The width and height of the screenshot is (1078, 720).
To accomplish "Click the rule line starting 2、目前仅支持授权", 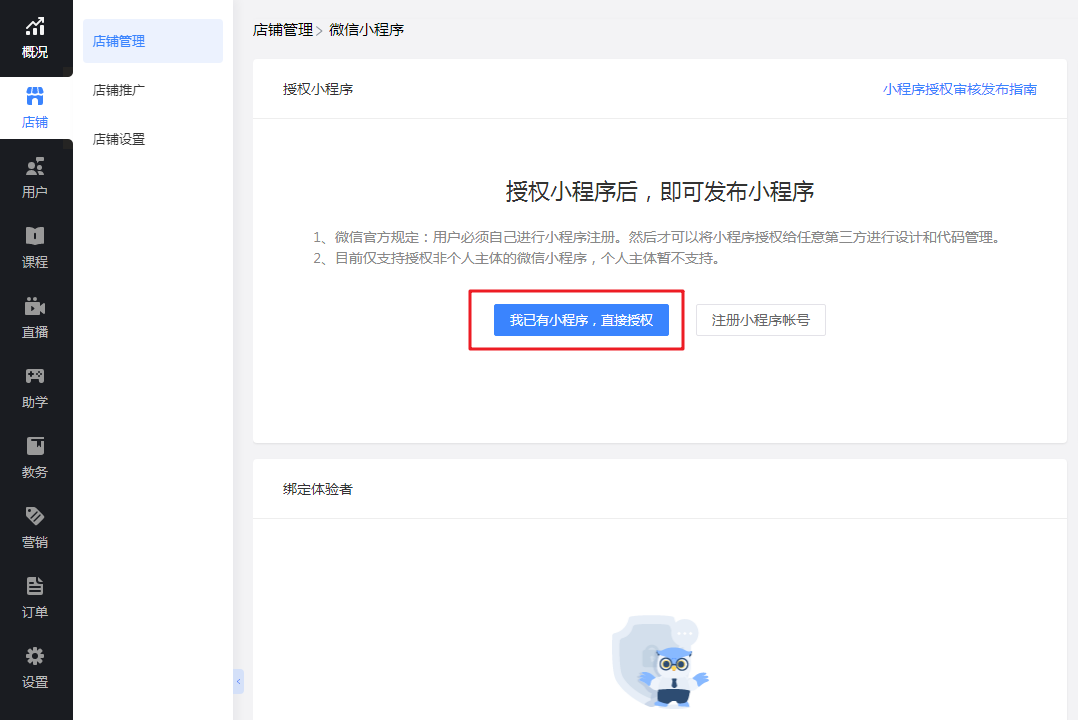I will (x=516, y=259).
